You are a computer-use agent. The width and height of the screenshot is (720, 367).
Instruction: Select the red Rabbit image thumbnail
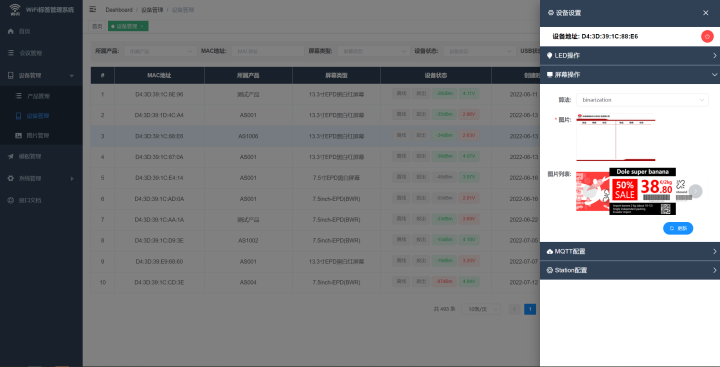point(592,192)
